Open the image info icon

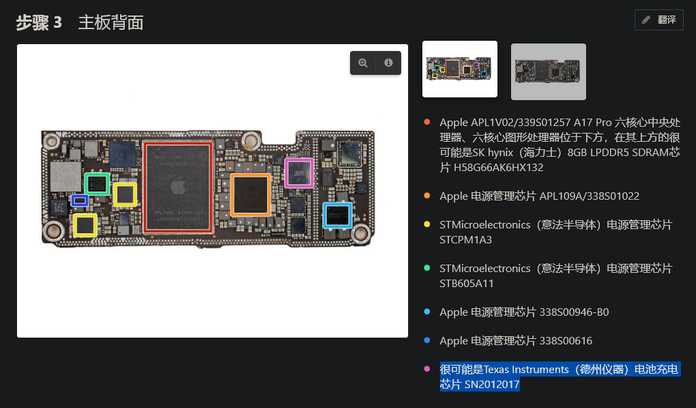388,63
